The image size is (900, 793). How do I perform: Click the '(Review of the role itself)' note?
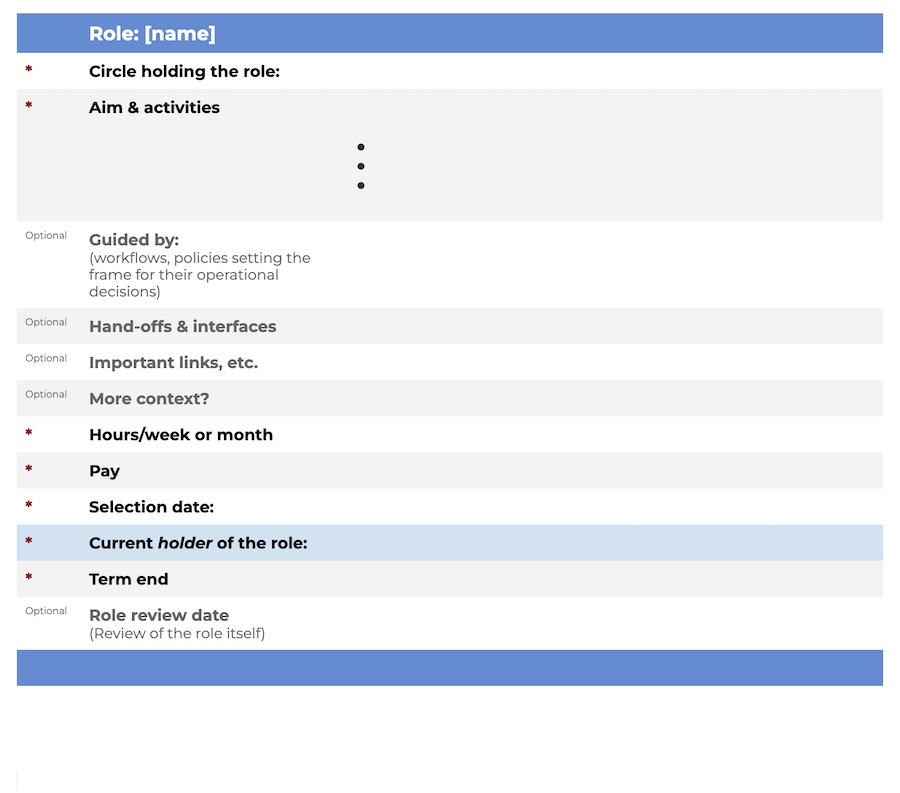(177, 633)
